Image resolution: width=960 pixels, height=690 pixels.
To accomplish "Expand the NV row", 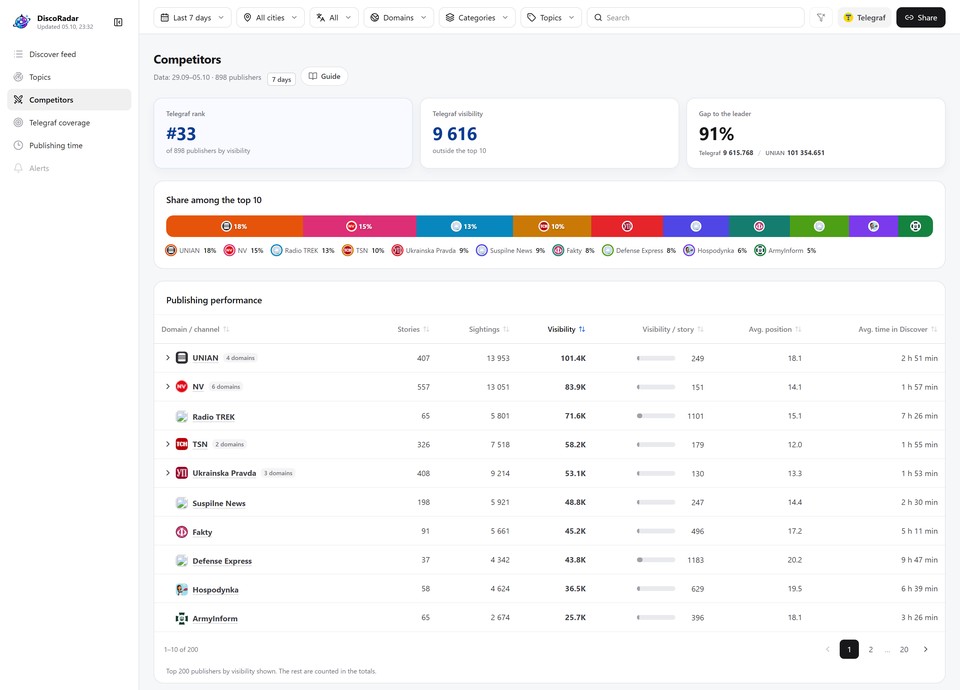I will (x=168, y=387).
